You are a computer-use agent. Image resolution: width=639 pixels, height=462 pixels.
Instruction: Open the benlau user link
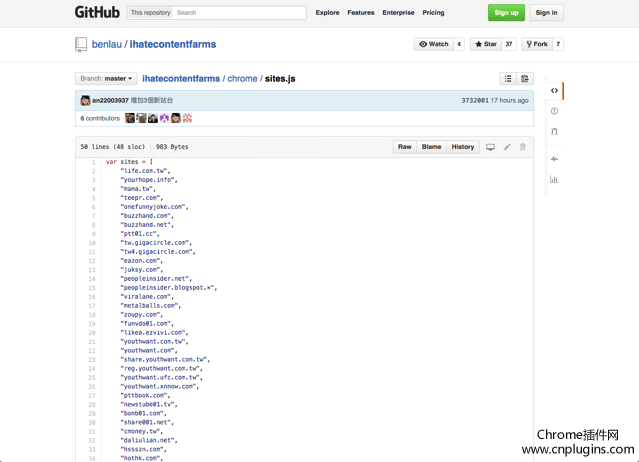[107, 44]
